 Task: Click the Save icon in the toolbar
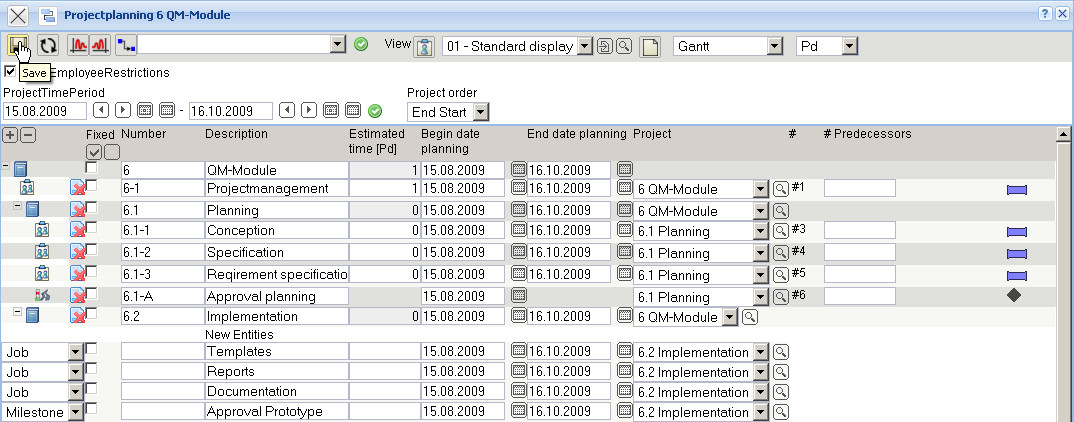click(x=17, y=46)
